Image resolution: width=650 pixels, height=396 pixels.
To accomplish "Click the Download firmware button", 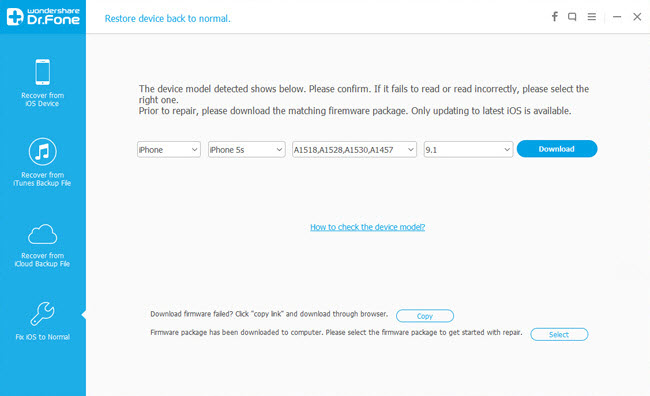I will 557,149.
